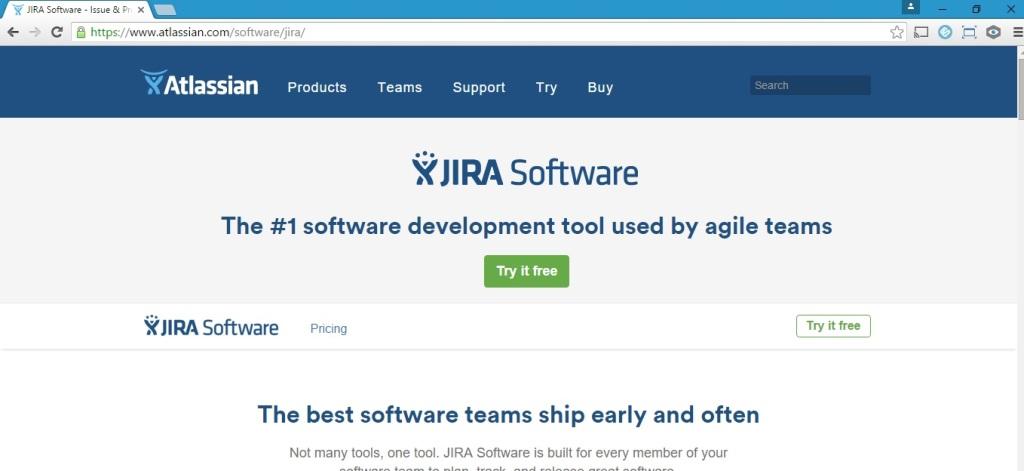This screenshot has height=471, width=1024.
Task: Click the "#1 software development tool" headline
Action: [526, 226]
